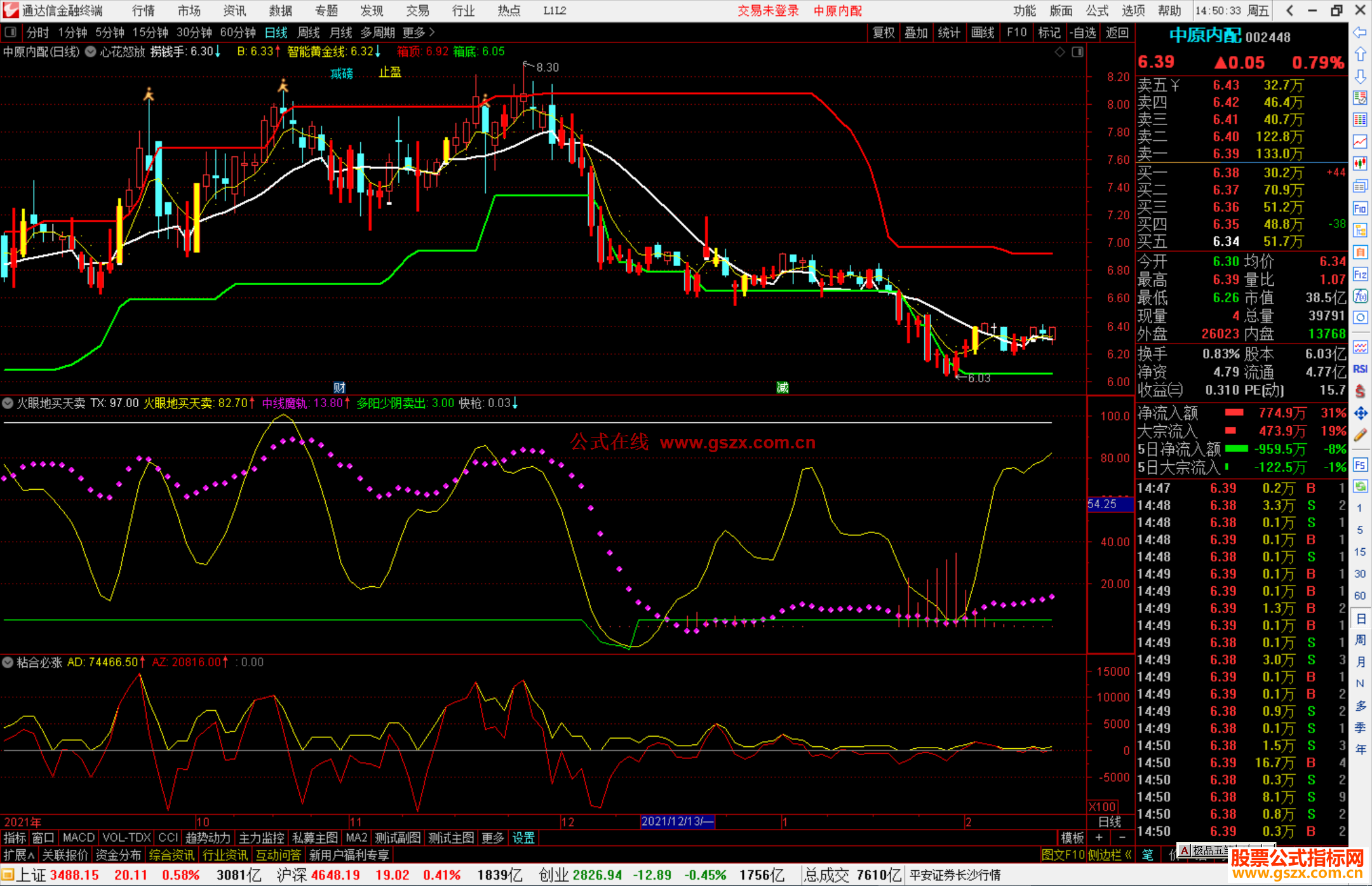This screenshot has height=886, width=1372.
Task: Open the tree structure icon in sidebar
Action: 1360,230
